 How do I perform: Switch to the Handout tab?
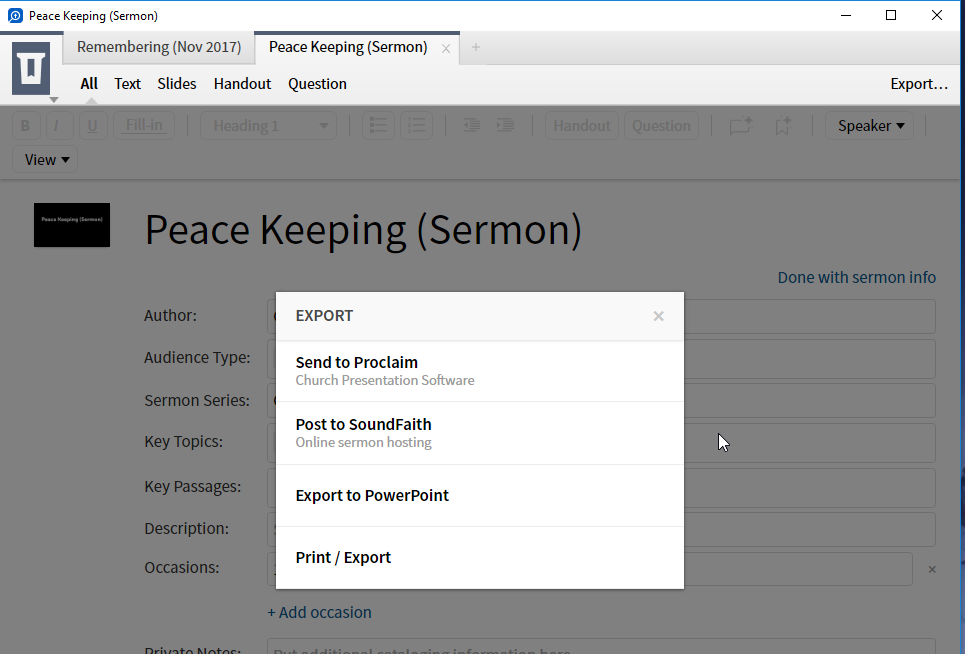coord(242,84)
